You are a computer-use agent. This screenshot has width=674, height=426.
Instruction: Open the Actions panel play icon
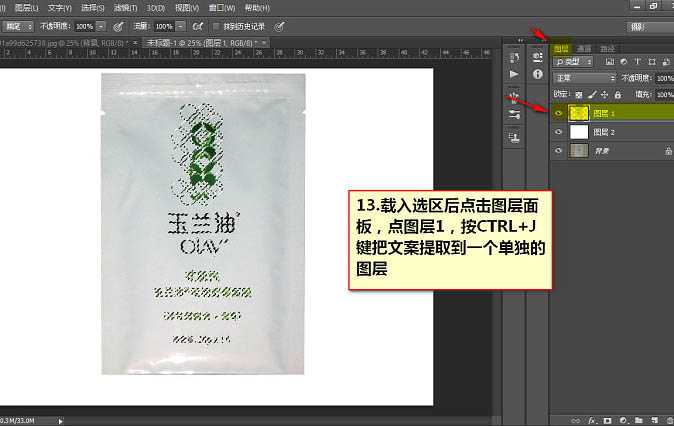(x=514, y=74)
